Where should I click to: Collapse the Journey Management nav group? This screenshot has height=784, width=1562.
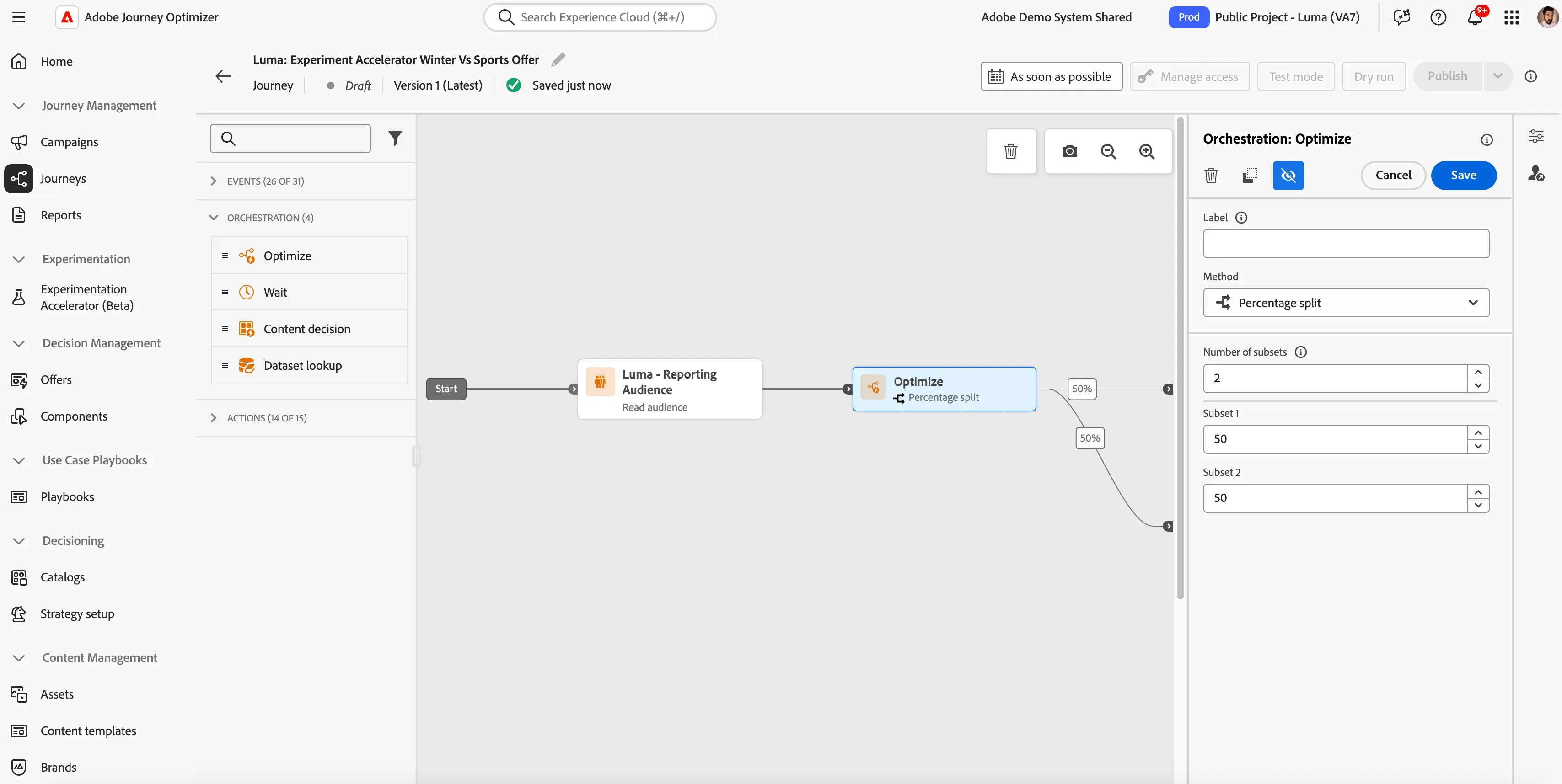click(x=19, y=106)
